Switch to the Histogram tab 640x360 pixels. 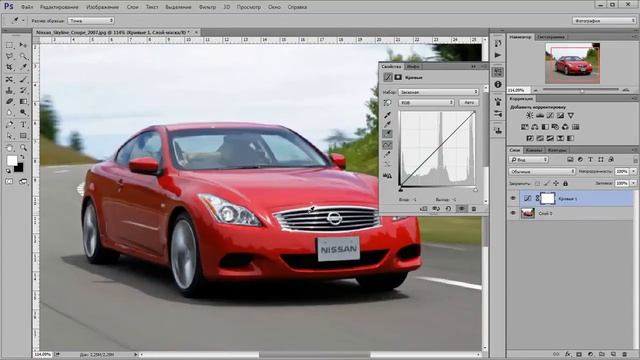coord(551,37)
